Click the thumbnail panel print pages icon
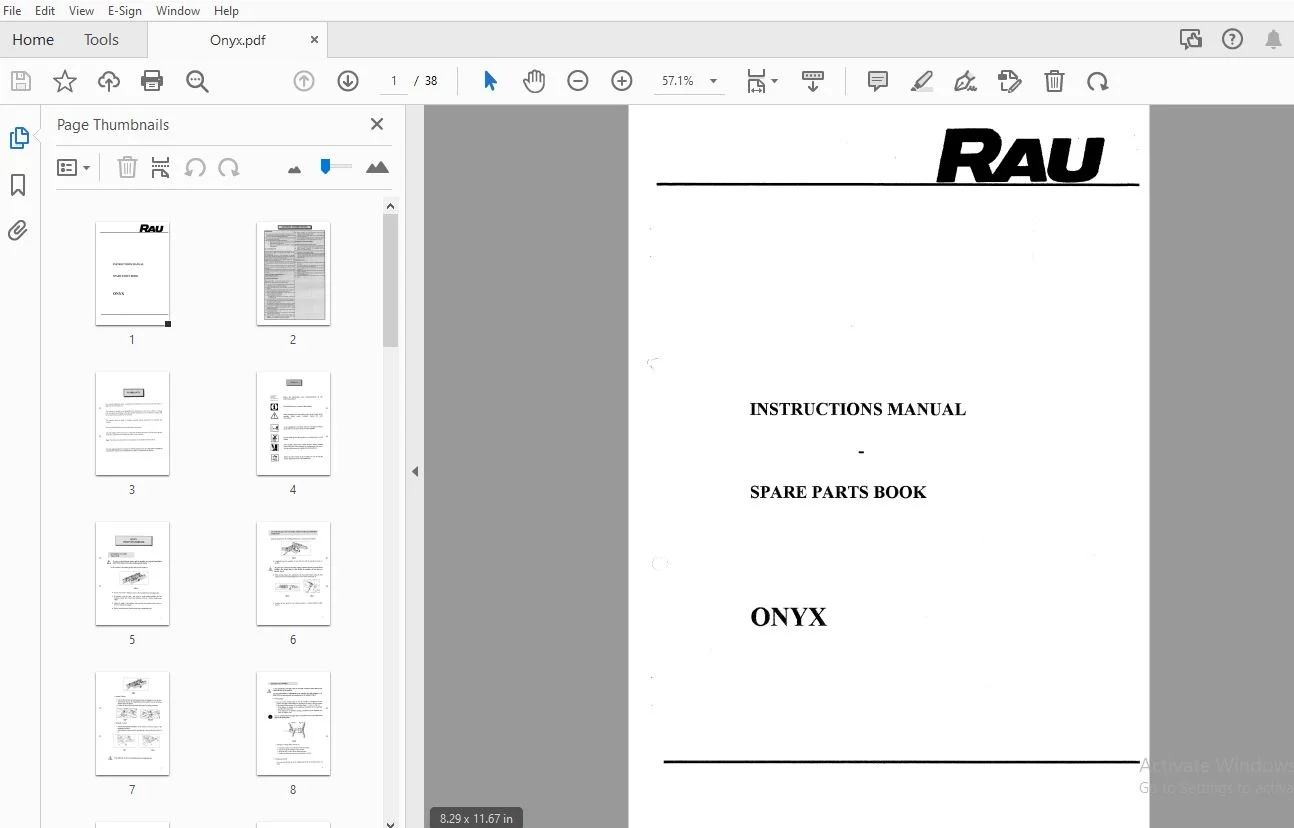The image size is (1294, 828). tap(160, 168)
